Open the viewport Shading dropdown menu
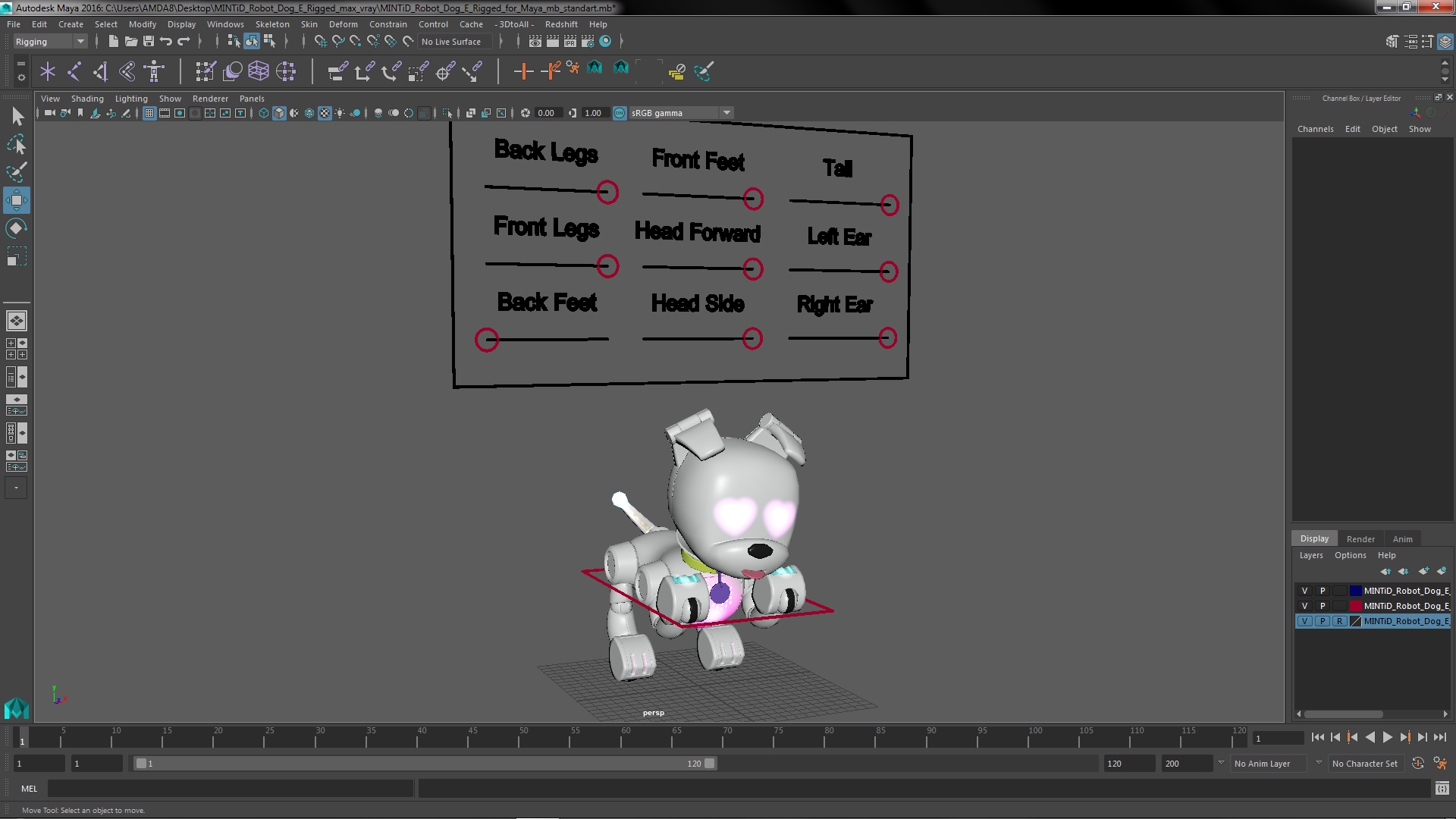 [87, 99]
